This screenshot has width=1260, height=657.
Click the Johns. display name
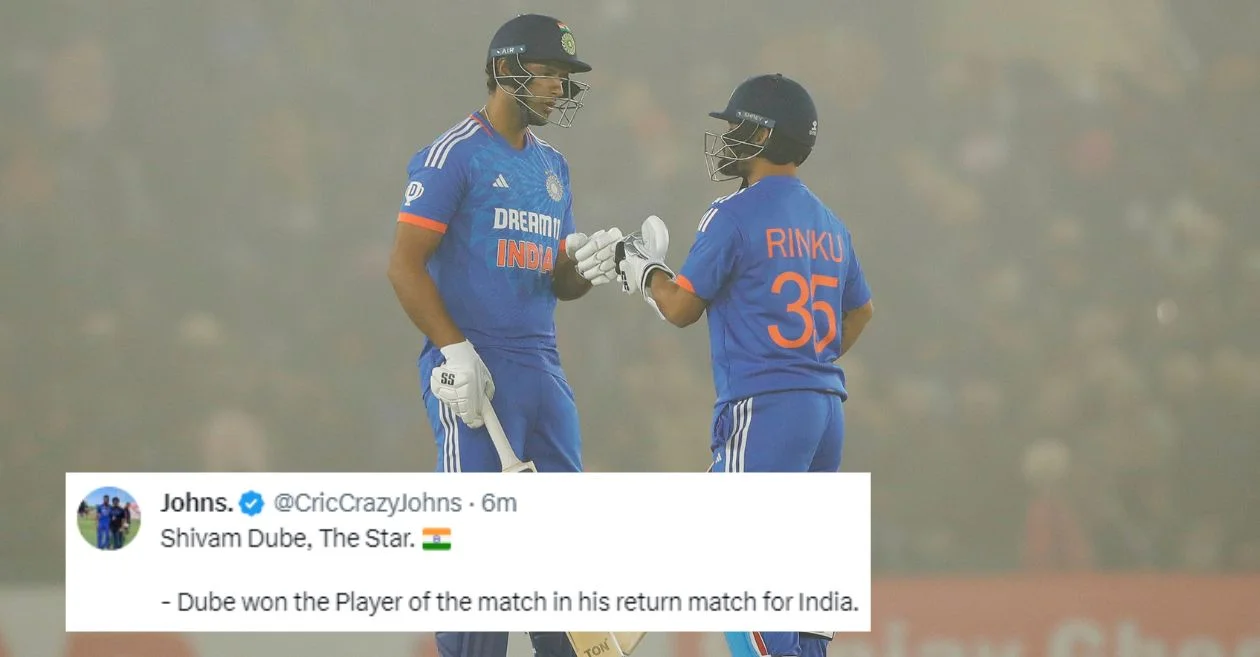click(x=196, y=503)
